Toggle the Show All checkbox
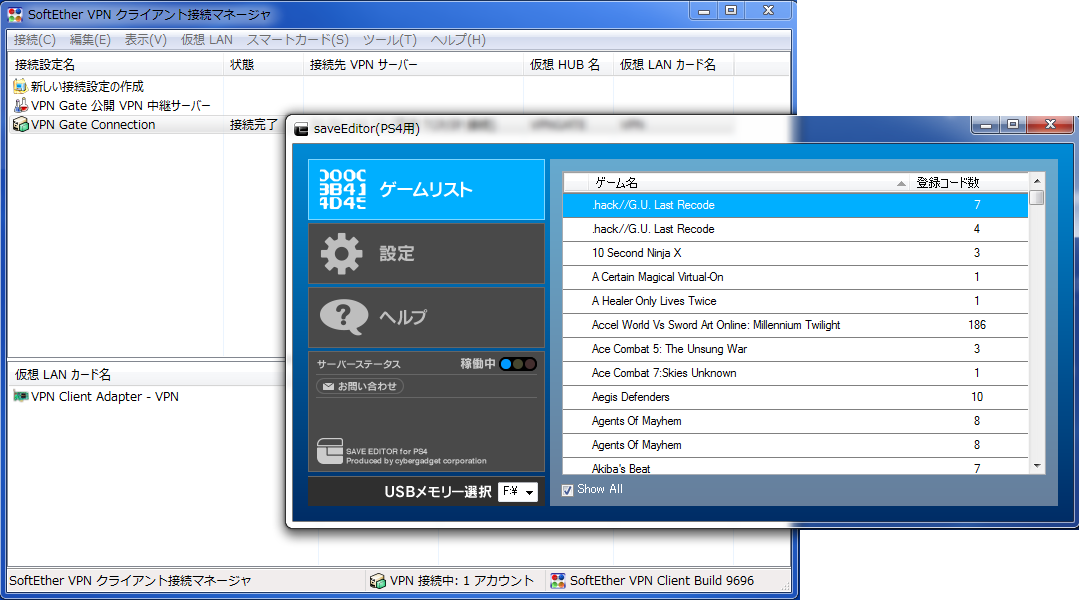 pos(568,489)
